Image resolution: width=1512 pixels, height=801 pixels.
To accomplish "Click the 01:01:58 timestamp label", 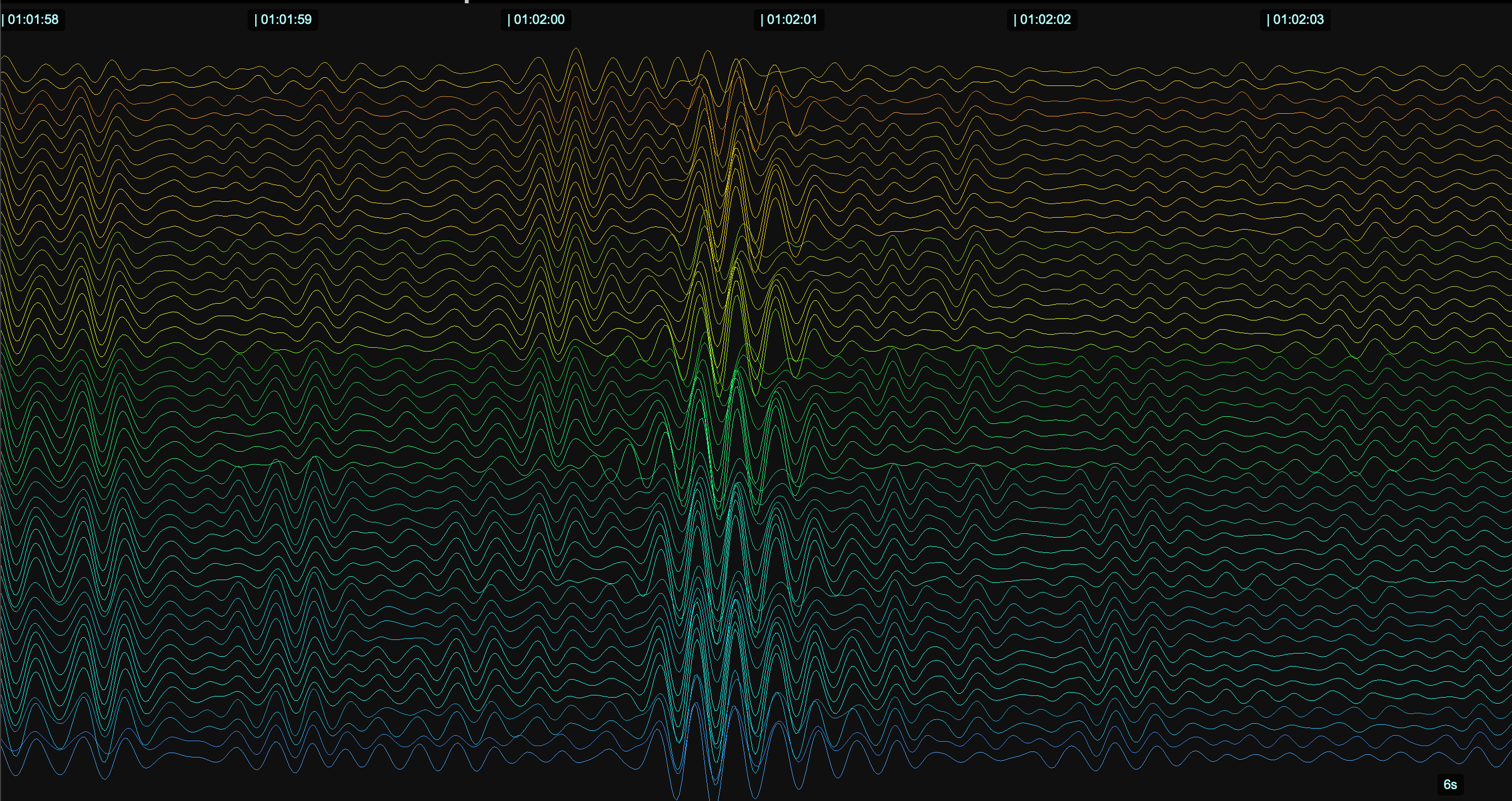I will 32,20.
